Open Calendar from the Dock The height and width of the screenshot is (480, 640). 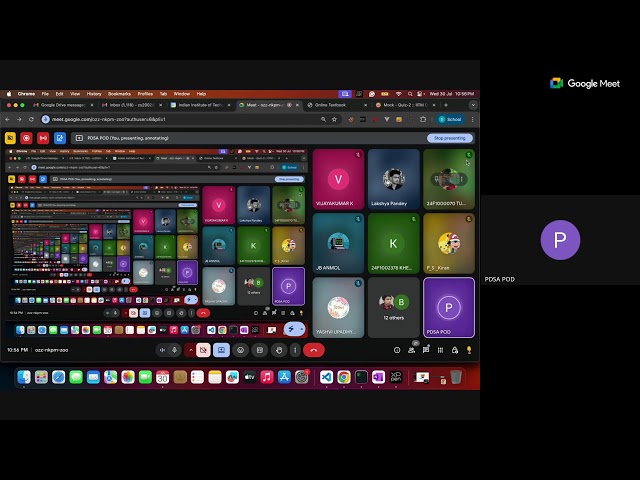tap(162, 377)
